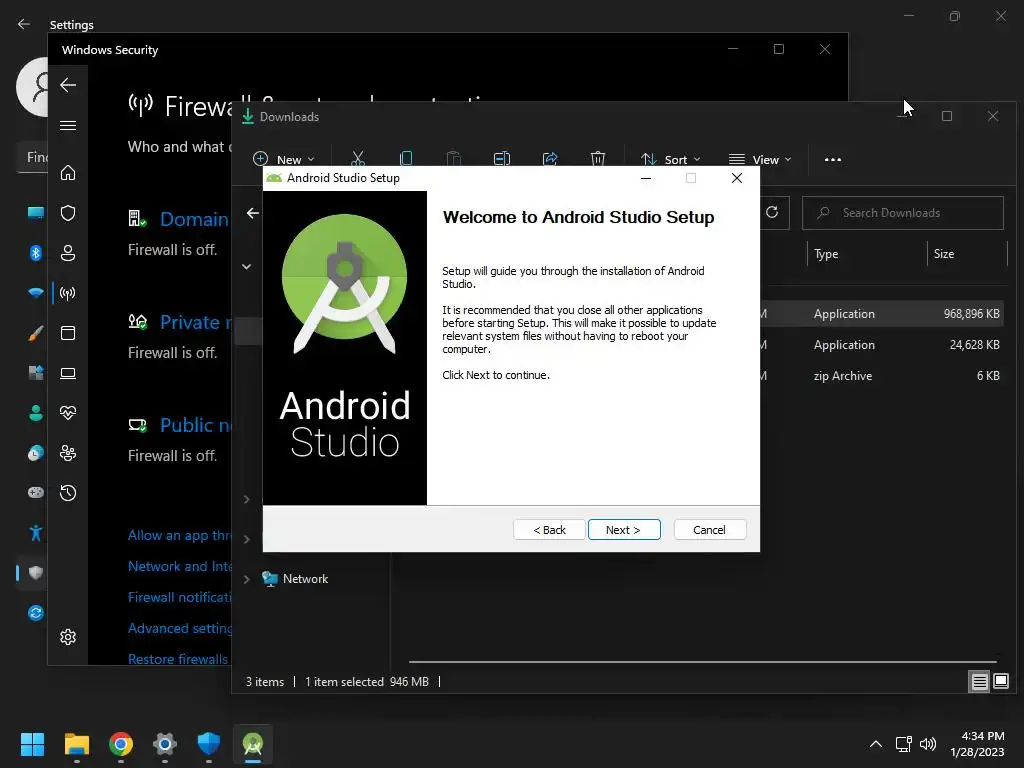Click the Back button in setup wizard
The width and height of the screenshot is (1024, 768).
(x=549, y=530)
